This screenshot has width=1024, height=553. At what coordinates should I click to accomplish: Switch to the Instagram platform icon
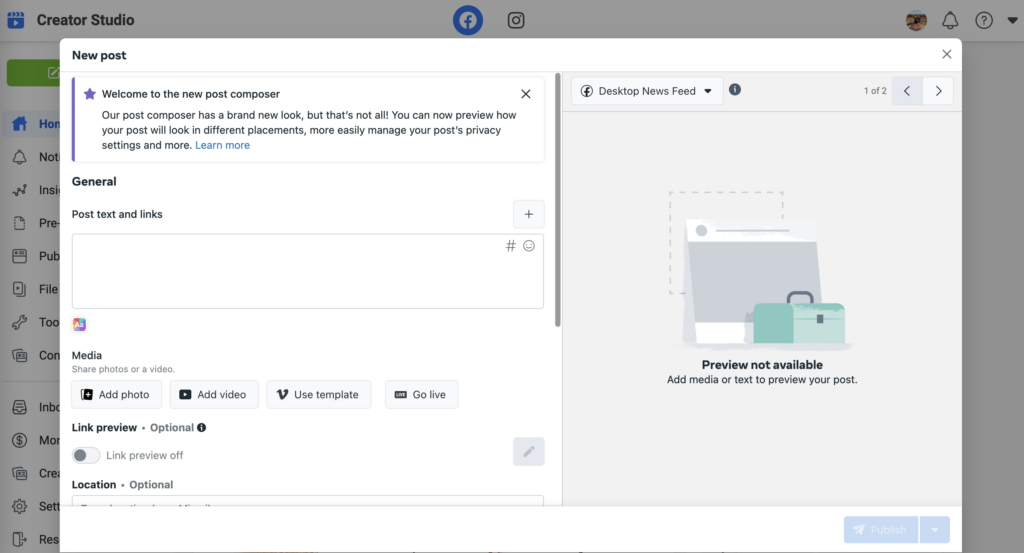point(516,20)
